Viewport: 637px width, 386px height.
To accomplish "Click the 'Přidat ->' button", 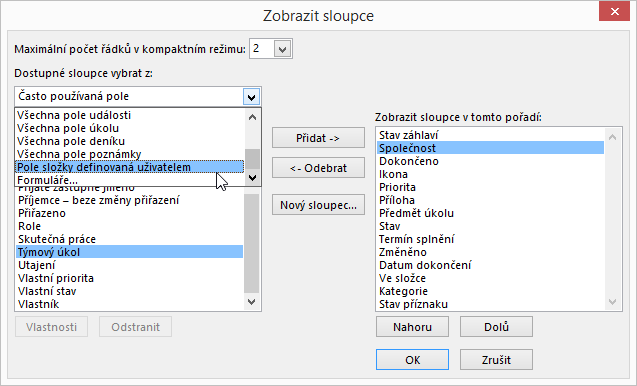I will (318, 138).
